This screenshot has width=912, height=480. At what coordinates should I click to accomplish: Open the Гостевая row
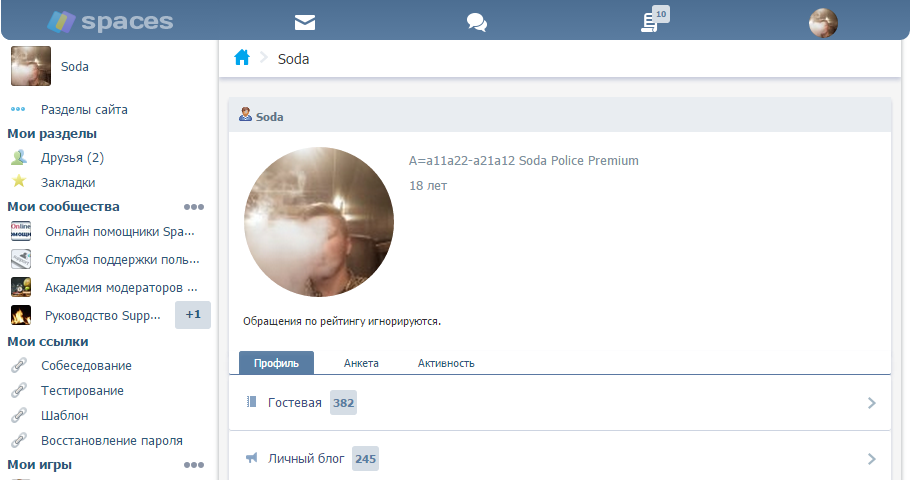pyautogui.click(x=560, y=403)
